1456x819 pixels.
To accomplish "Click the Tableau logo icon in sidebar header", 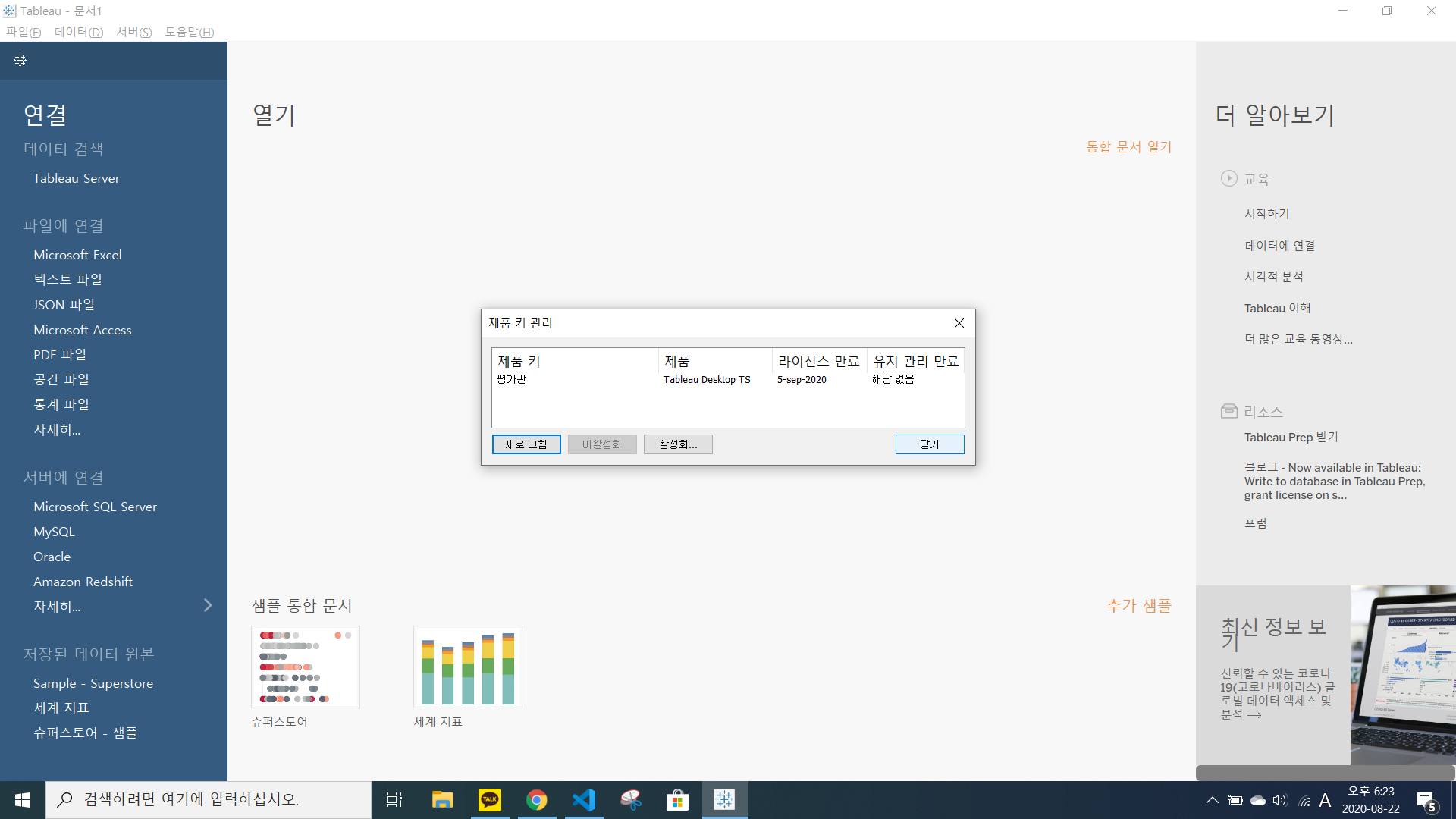I will click(20, 60).
